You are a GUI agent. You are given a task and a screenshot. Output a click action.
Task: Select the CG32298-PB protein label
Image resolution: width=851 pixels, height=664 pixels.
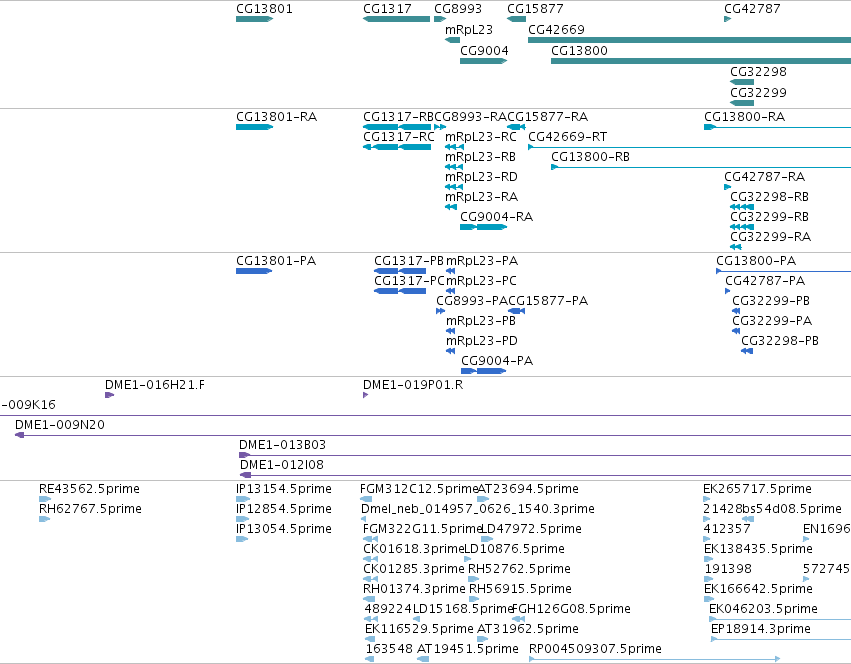(x=780, y=341)
